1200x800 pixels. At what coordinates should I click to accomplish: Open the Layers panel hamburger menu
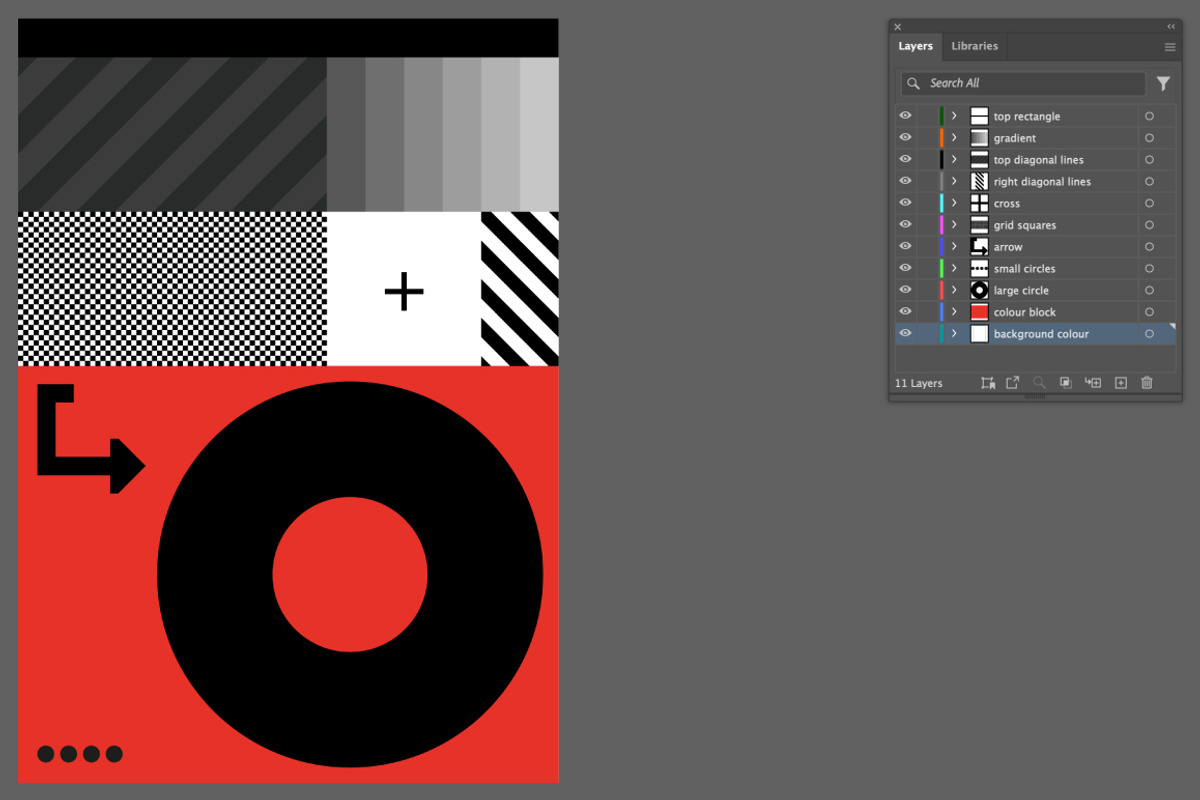1170,47
